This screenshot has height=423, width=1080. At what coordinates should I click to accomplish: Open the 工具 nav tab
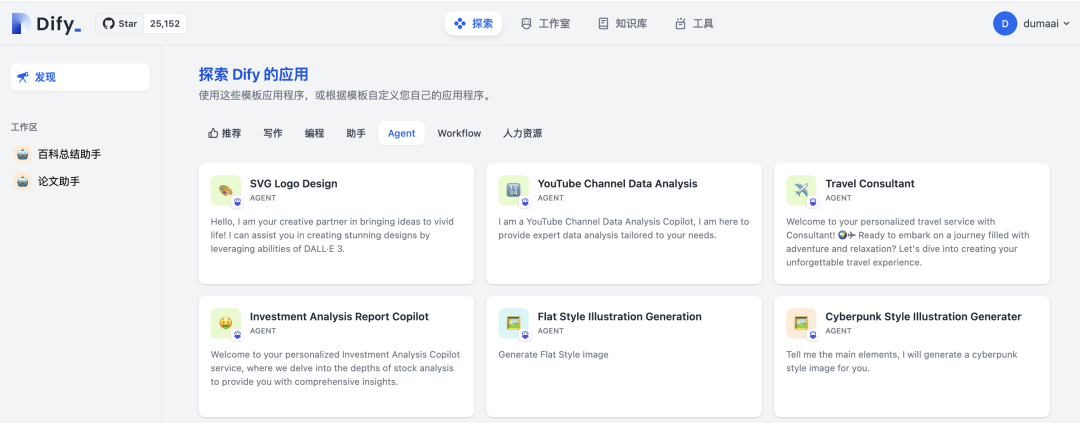694,23
